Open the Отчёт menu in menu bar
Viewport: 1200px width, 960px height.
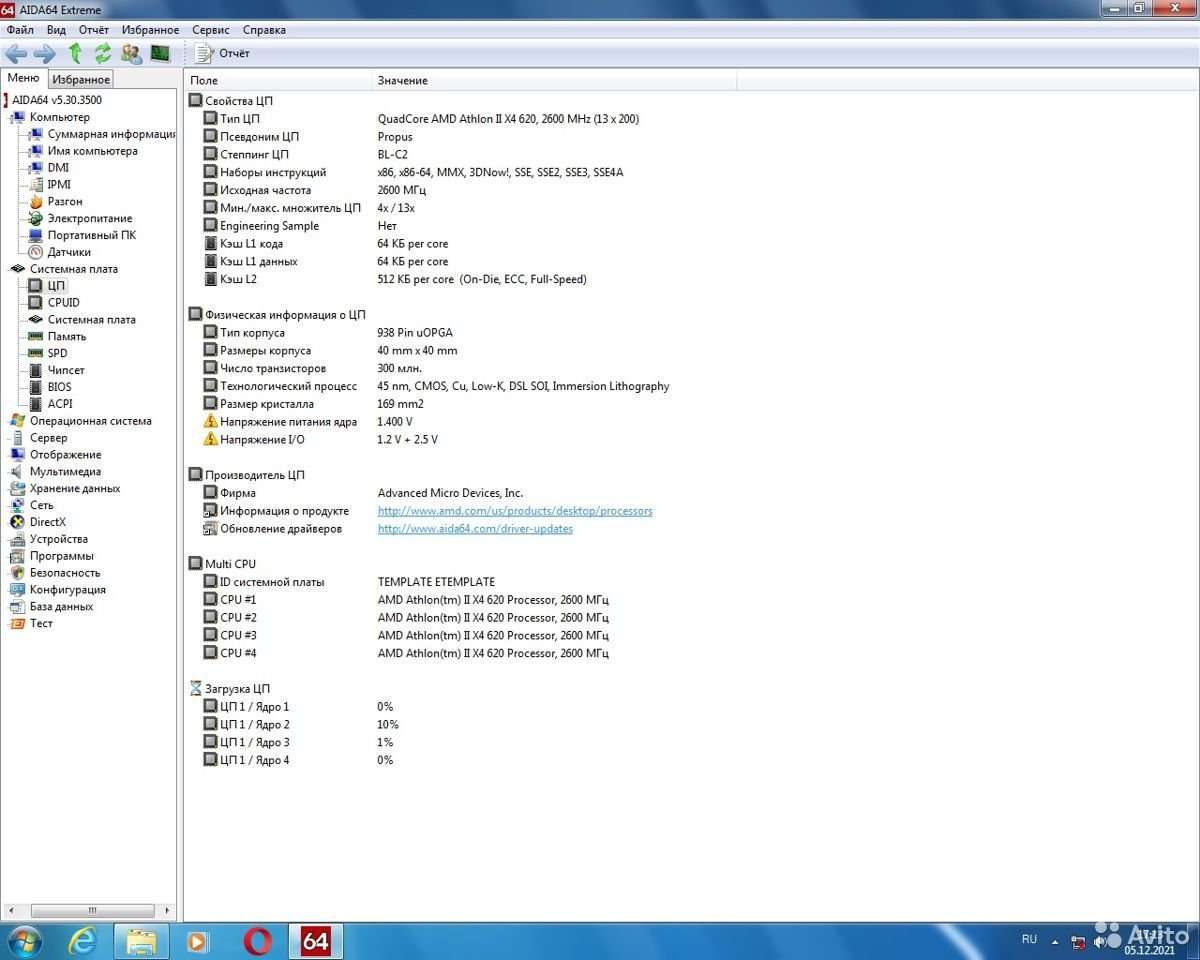pos(94,30)
